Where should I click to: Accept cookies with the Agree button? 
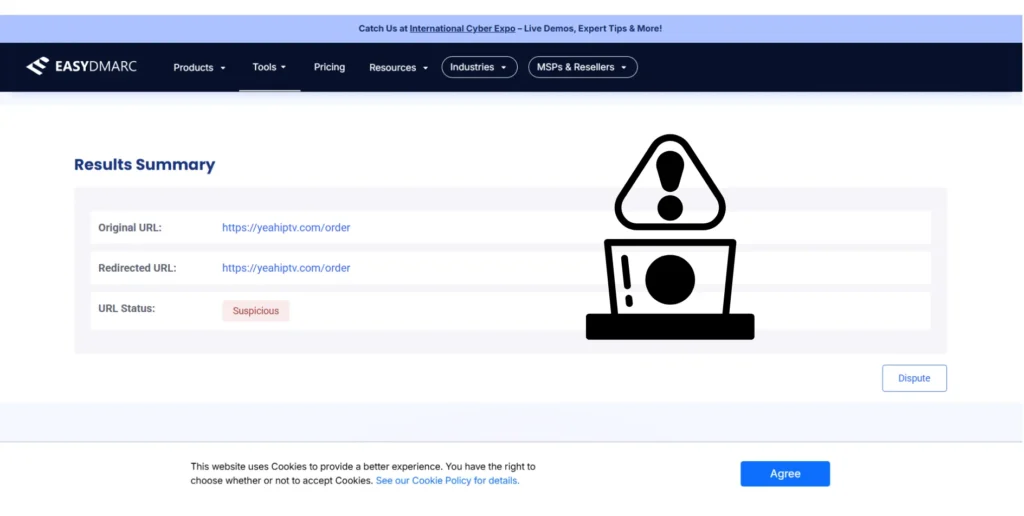click(785, 474)
